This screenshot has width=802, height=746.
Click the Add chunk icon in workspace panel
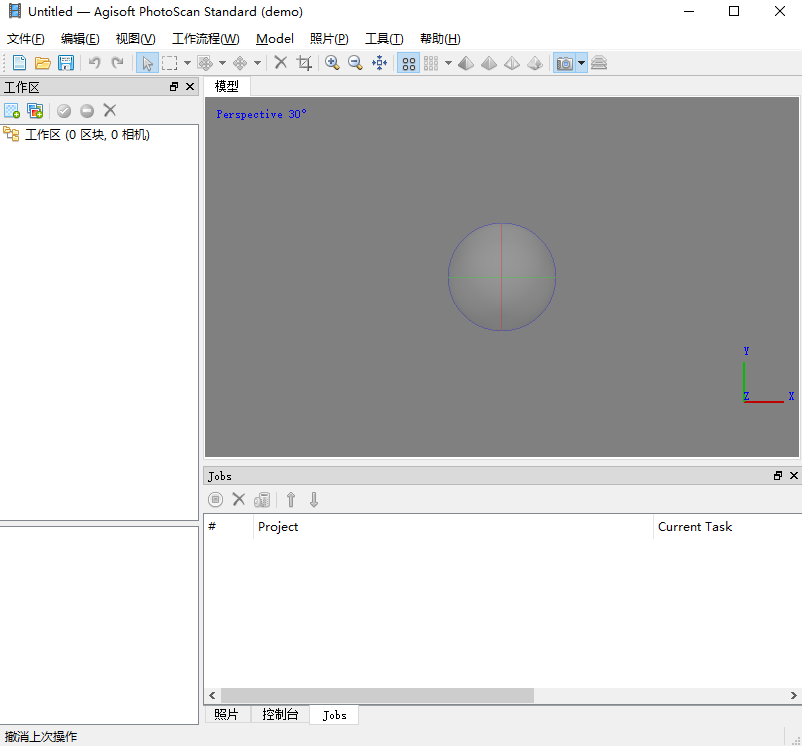click(12, 111)
